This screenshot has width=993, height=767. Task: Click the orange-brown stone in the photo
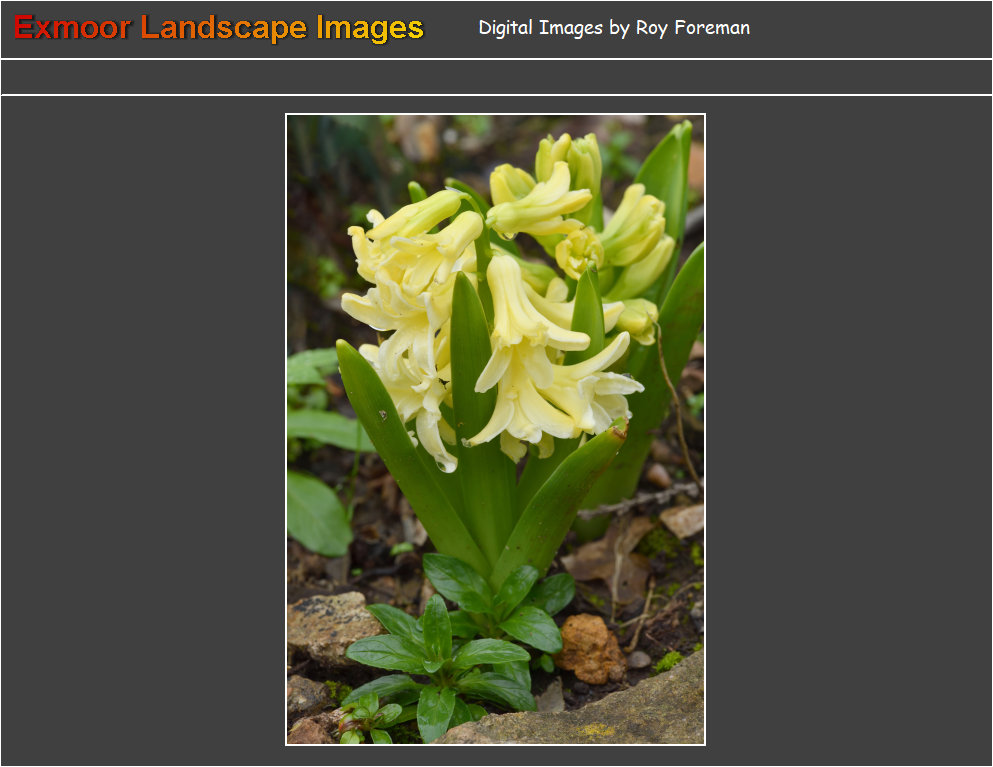pyautogui.click(x=589, y=648)
